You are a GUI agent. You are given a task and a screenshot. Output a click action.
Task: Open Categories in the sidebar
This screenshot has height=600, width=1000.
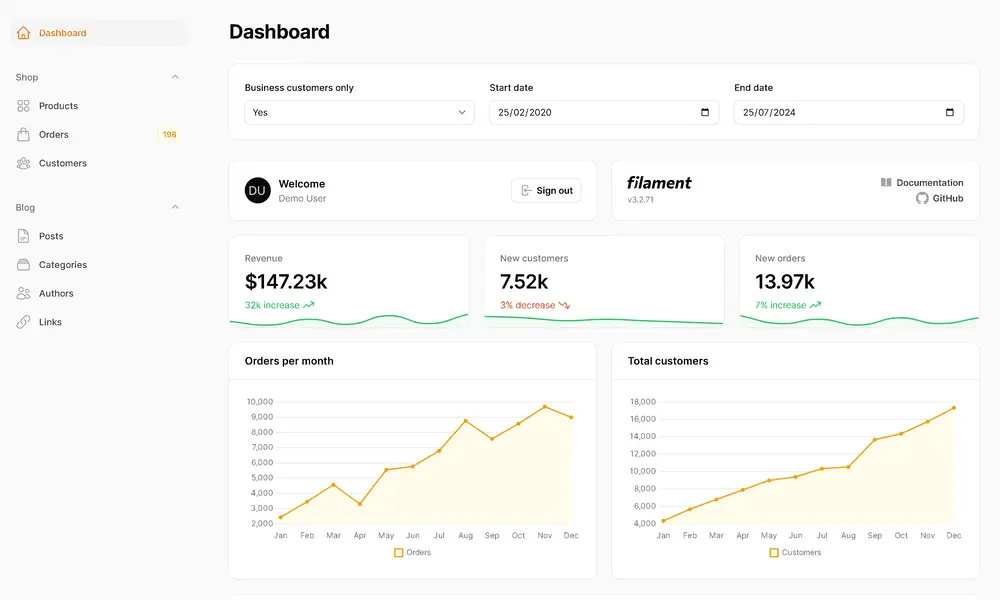99,265
